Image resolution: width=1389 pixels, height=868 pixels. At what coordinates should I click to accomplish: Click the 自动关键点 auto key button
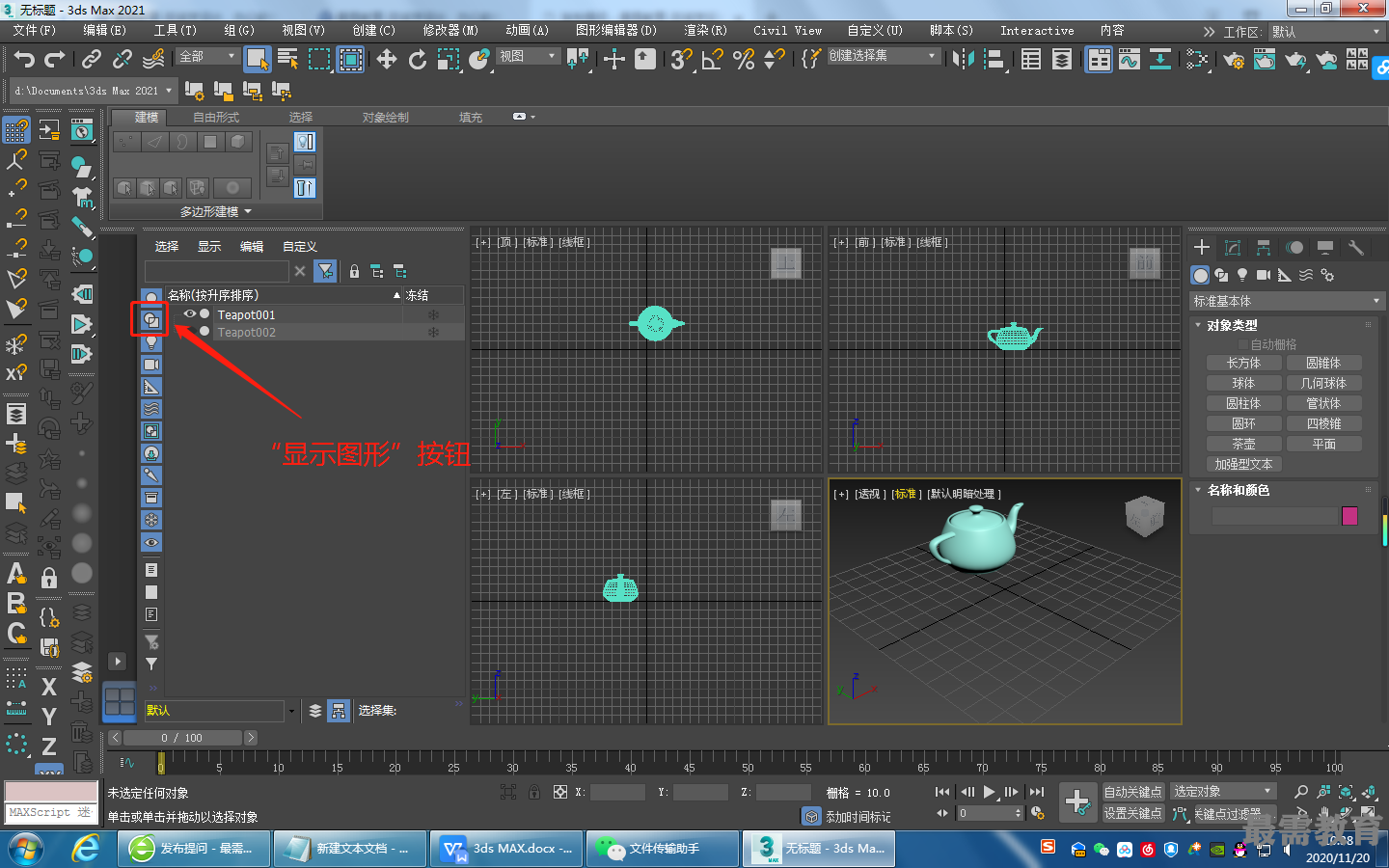tap(1132, 792)
